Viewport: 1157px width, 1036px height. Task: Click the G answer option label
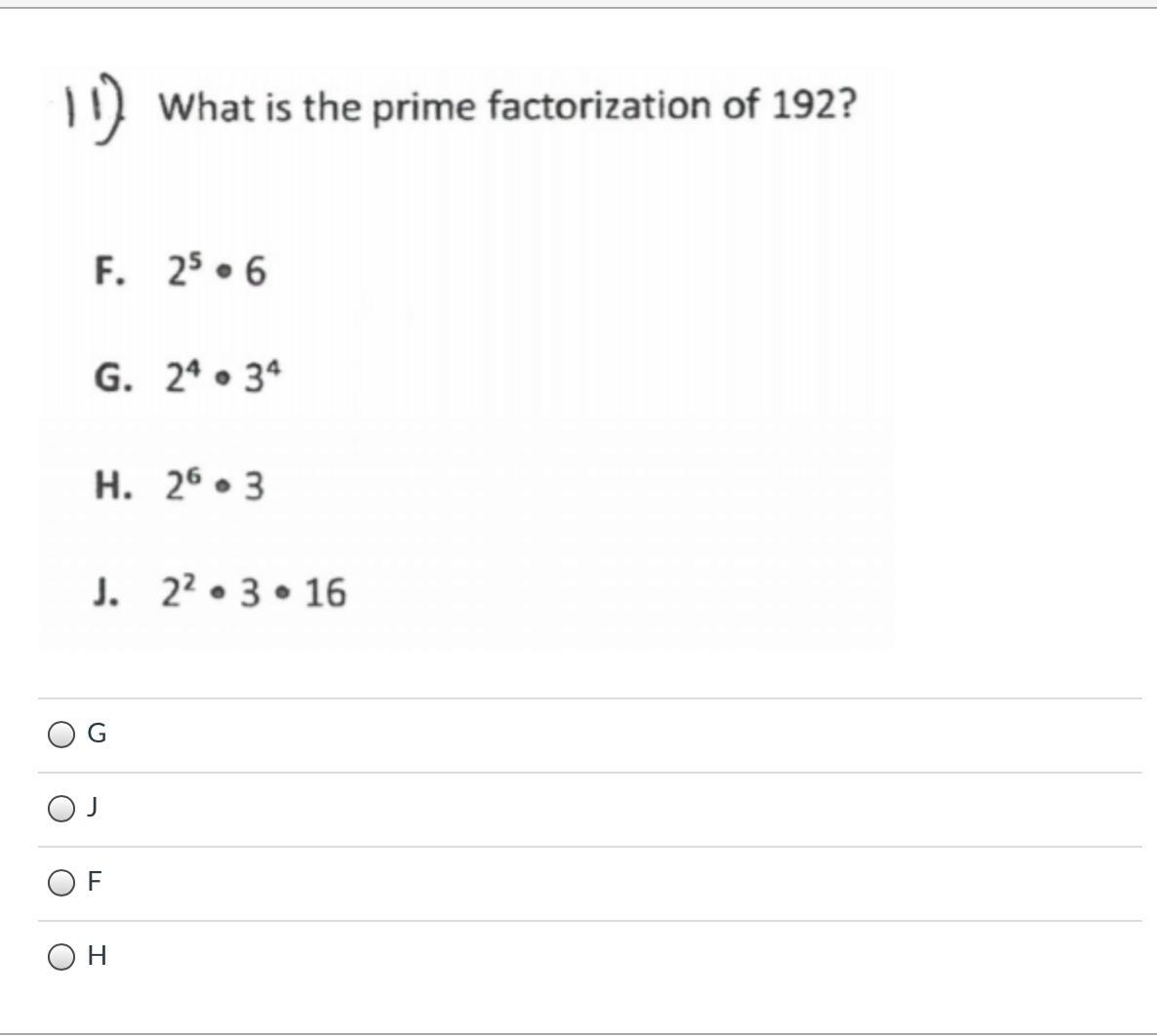click(x=97, y=734)
